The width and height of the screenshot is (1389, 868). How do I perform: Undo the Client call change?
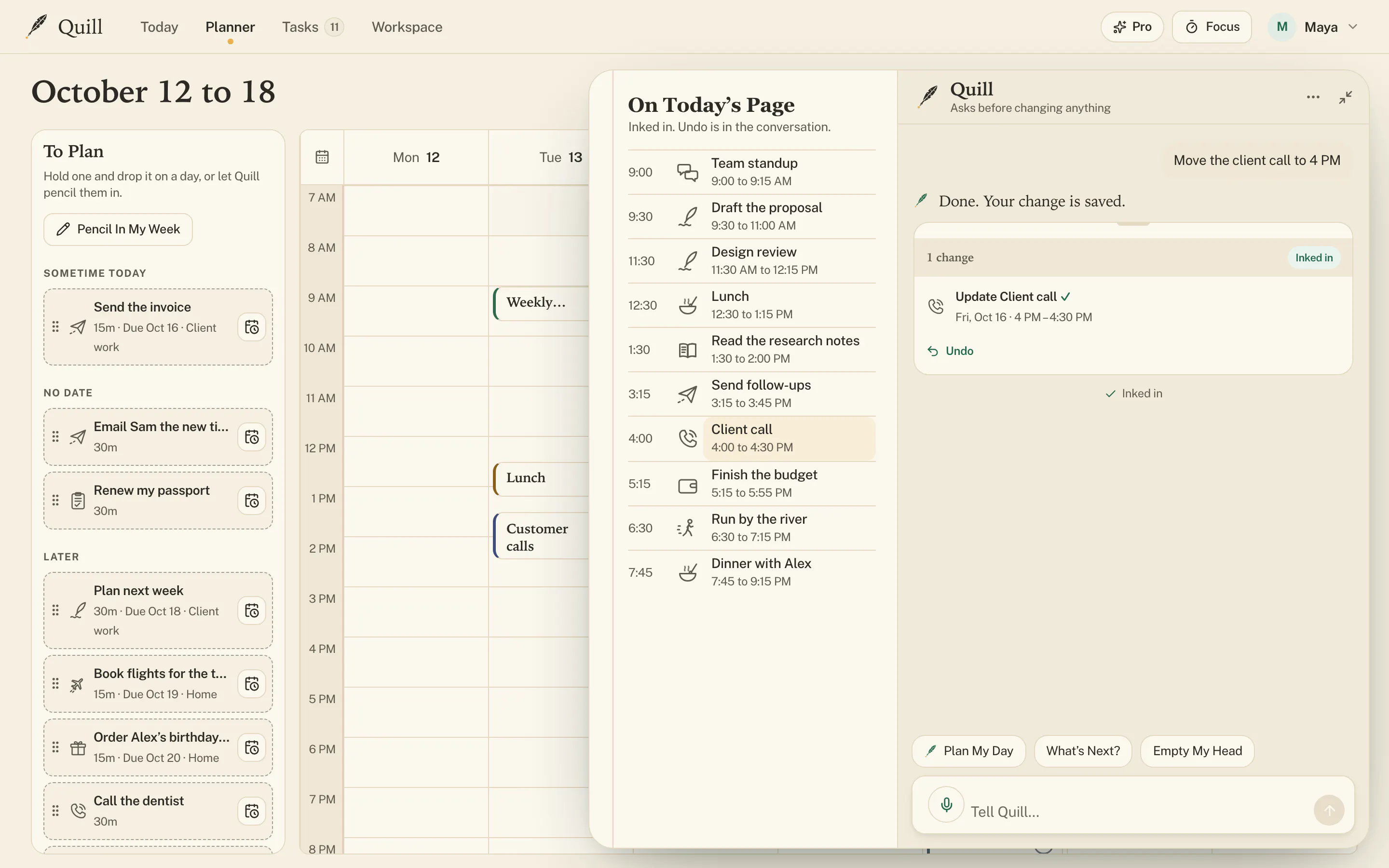pos(951,351)
